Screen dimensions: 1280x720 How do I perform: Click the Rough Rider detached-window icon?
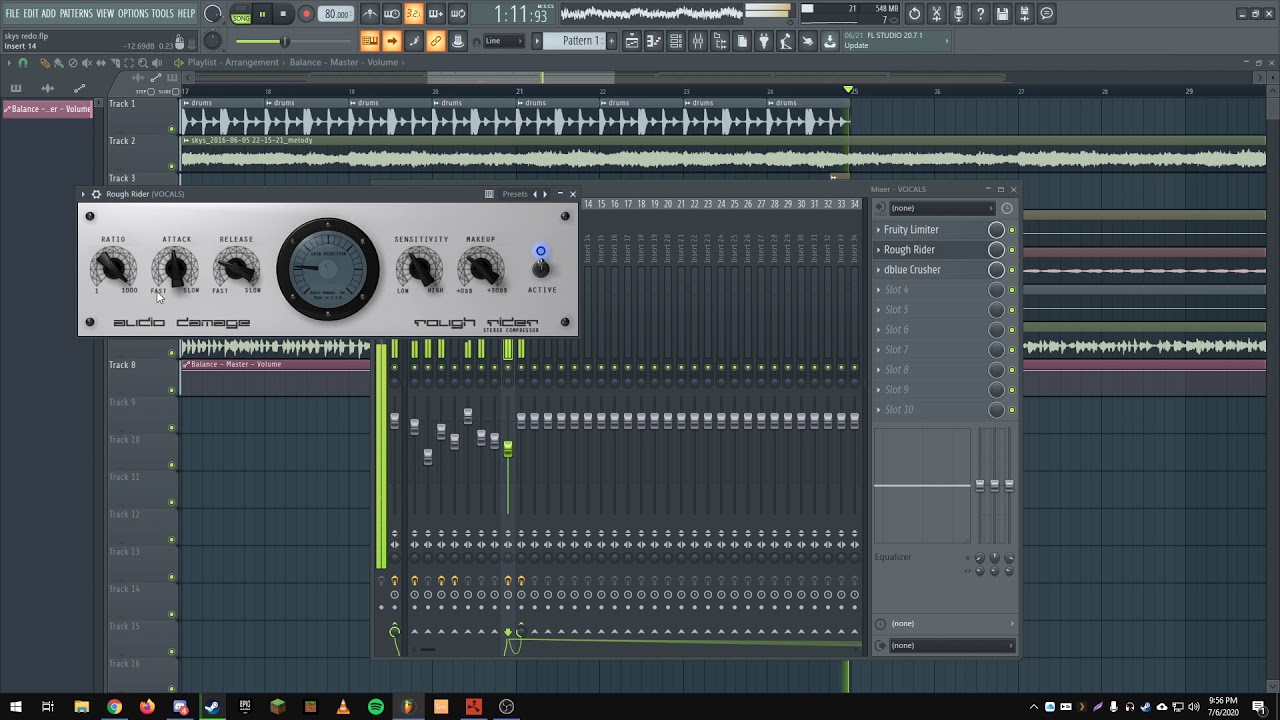pos(489,194)
